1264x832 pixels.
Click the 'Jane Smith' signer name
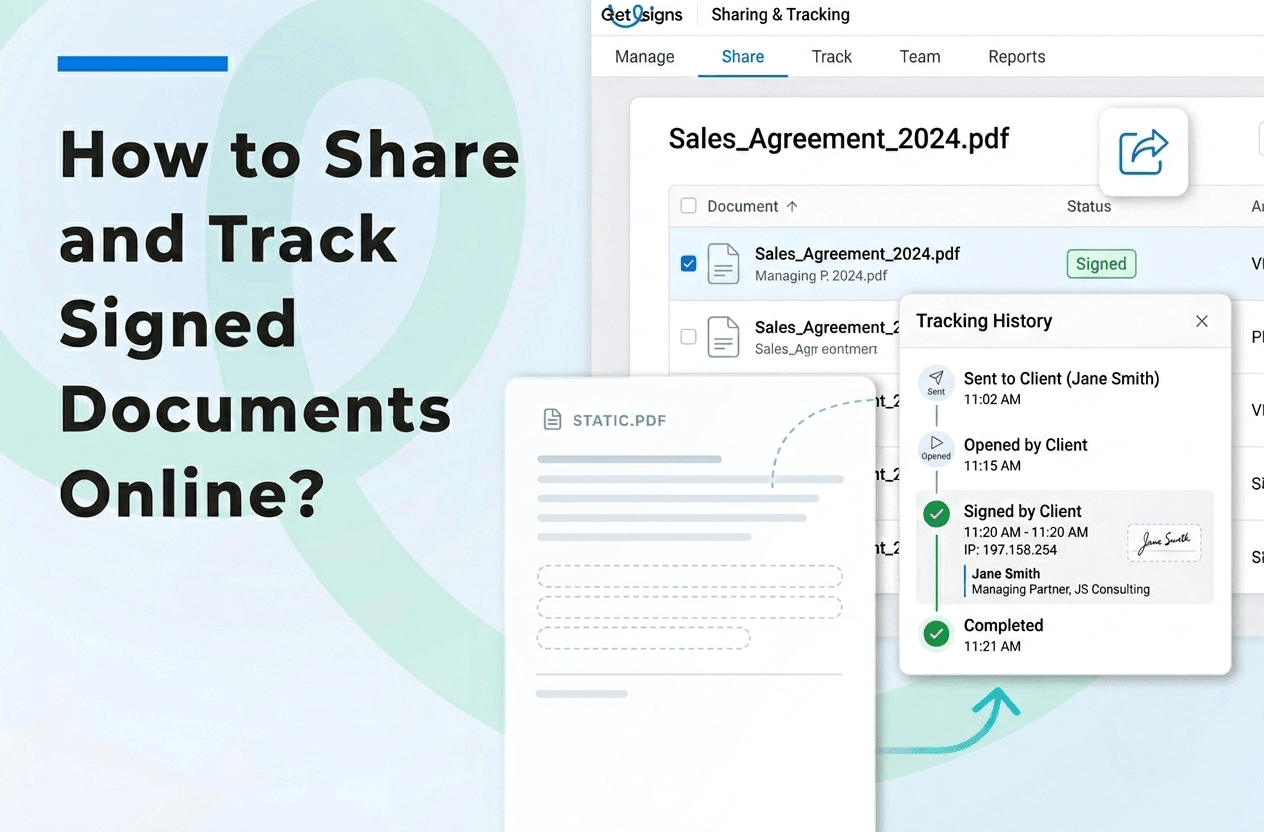point(1006,574)
